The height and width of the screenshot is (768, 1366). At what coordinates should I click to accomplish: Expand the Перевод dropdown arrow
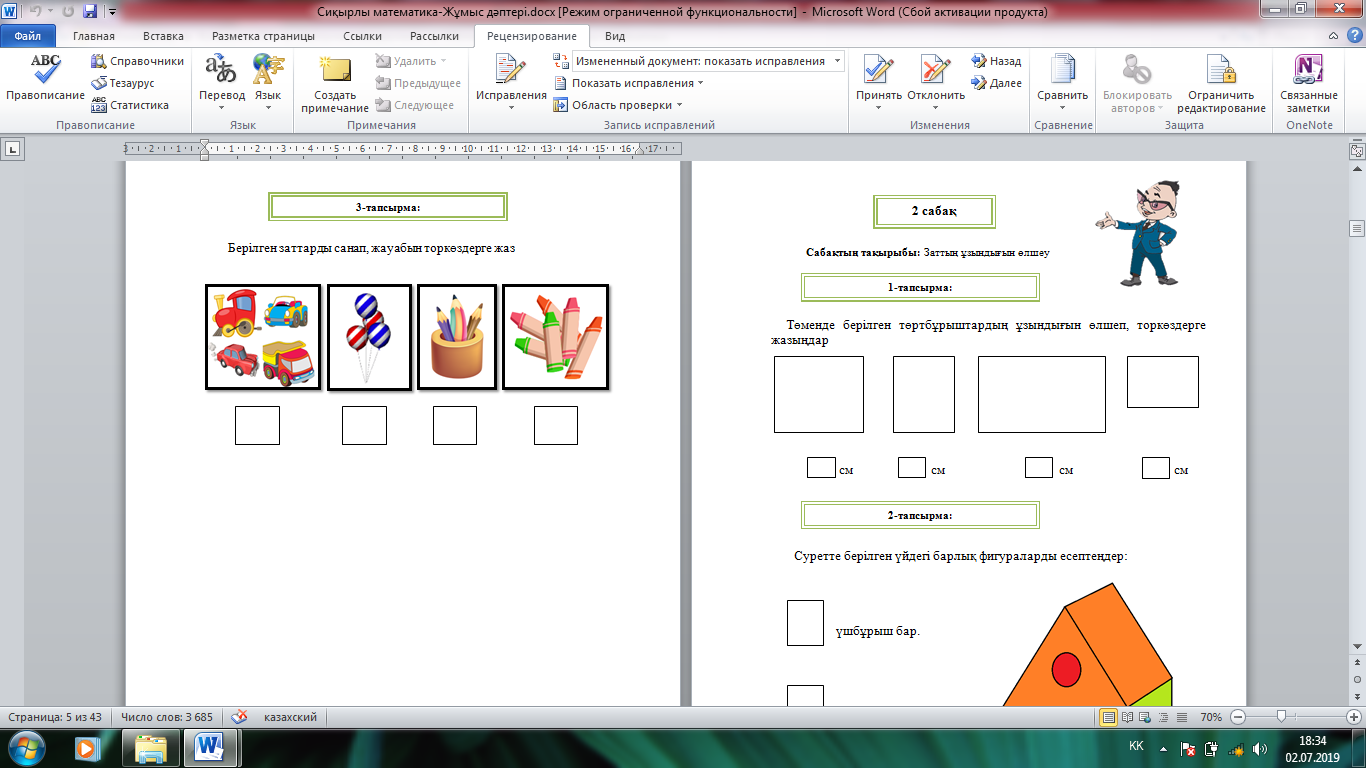coord(221,106)
